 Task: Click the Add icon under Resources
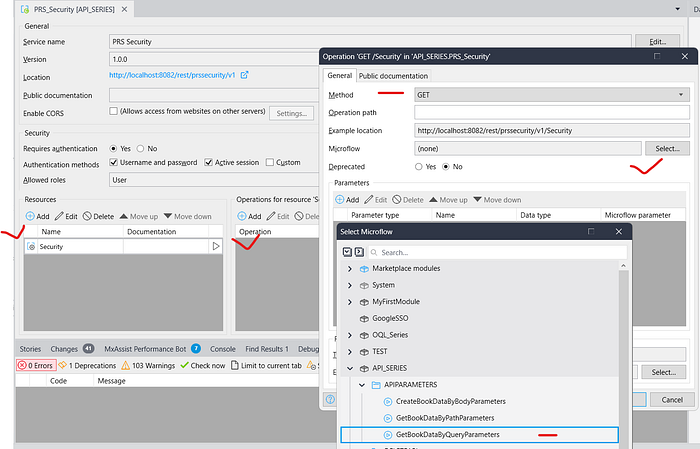pyautogui.click(x=31, y=216)
